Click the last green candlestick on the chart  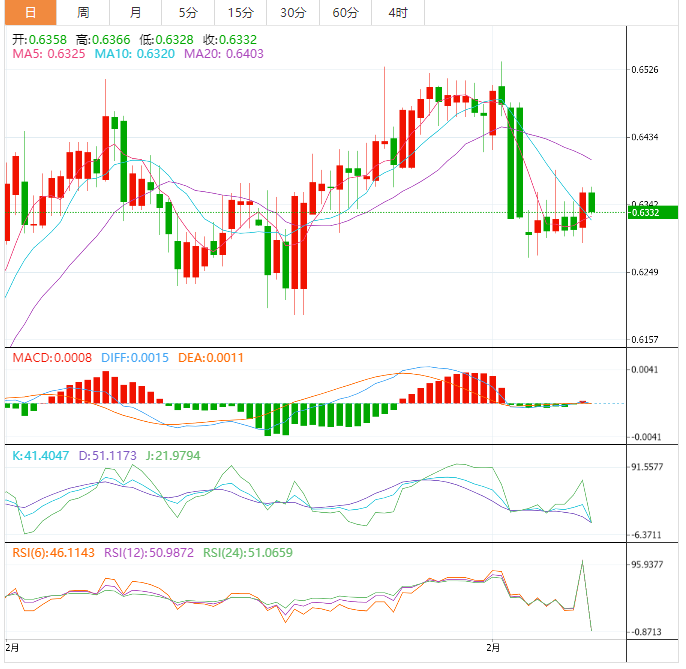[592, 202]
